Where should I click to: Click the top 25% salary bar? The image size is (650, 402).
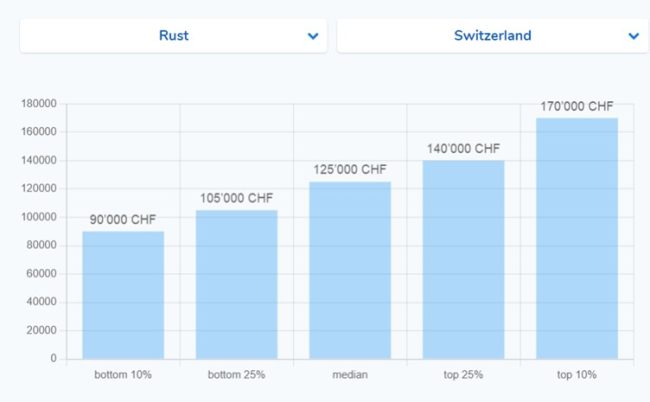pyautogui.click(x=463, y=260)
